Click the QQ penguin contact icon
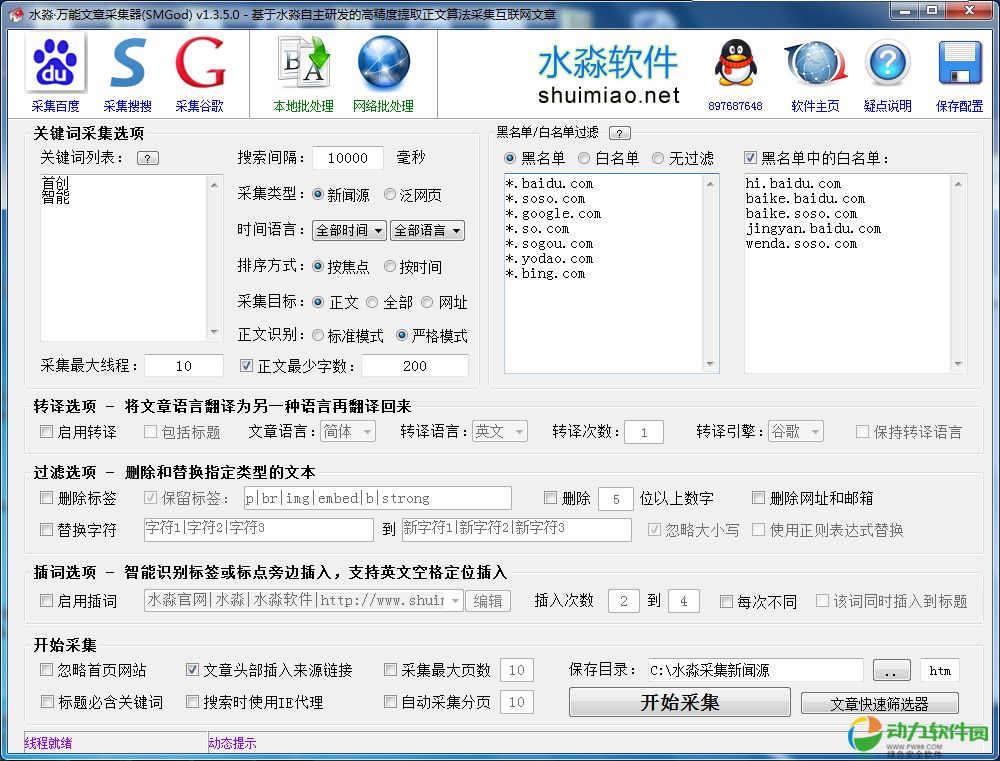 pyautogui.click(x=735, y=65)
